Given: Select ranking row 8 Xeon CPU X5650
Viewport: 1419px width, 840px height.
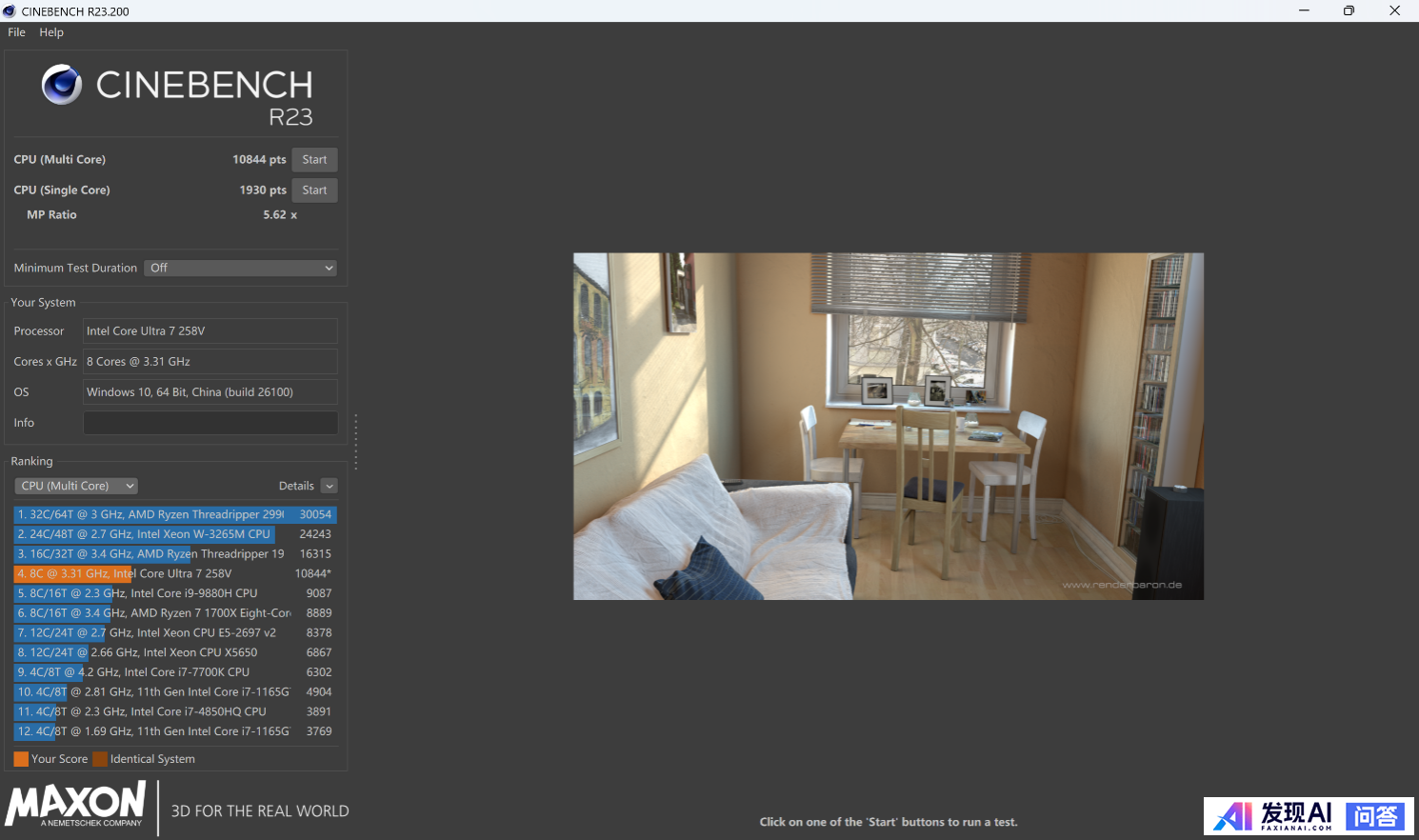Looking at the screenshot, I should pyautogui.click(x=175, y=652).
